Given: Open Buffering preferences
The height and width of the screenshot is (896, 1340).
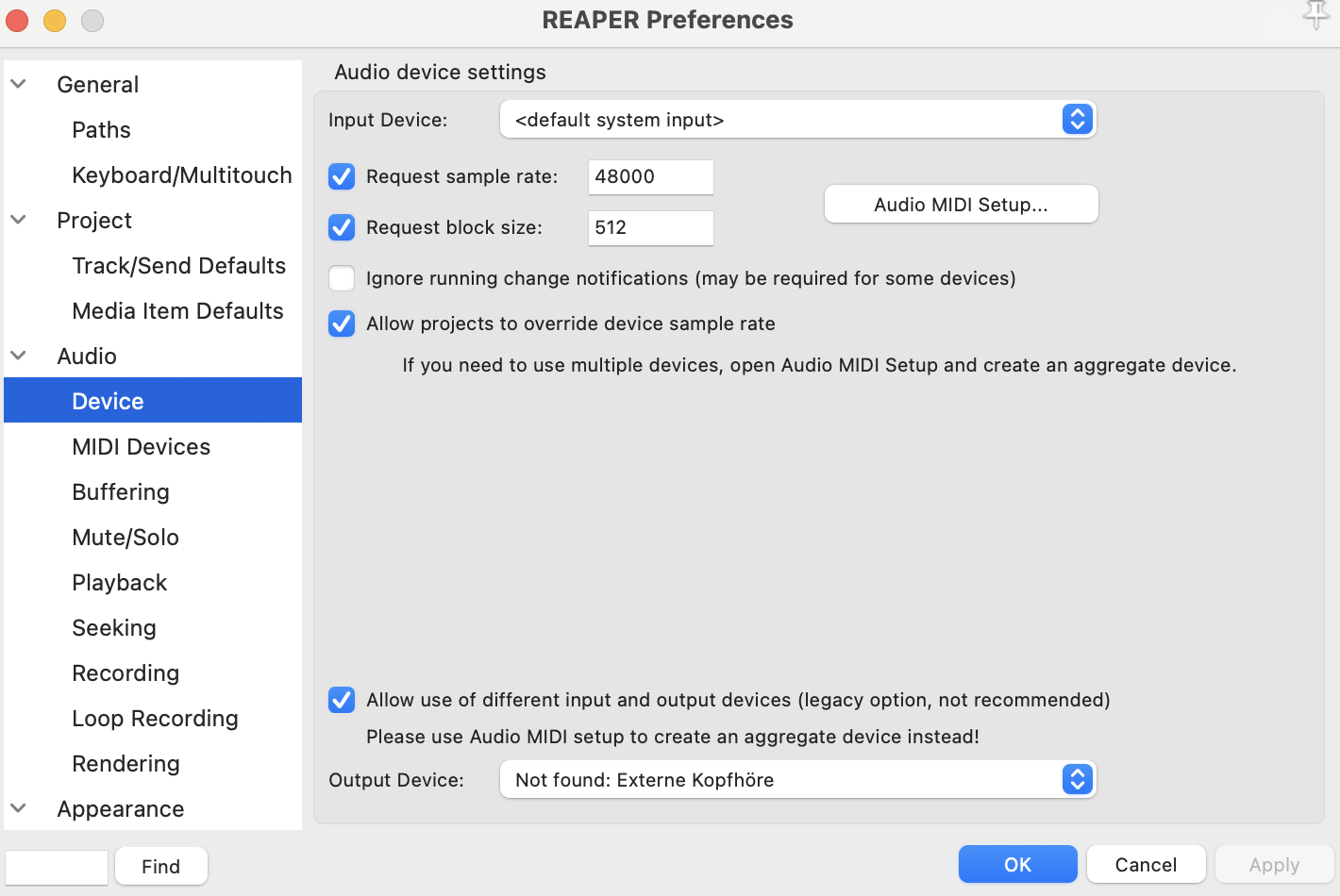Looking at the screenshot, I should pos(121,491).
